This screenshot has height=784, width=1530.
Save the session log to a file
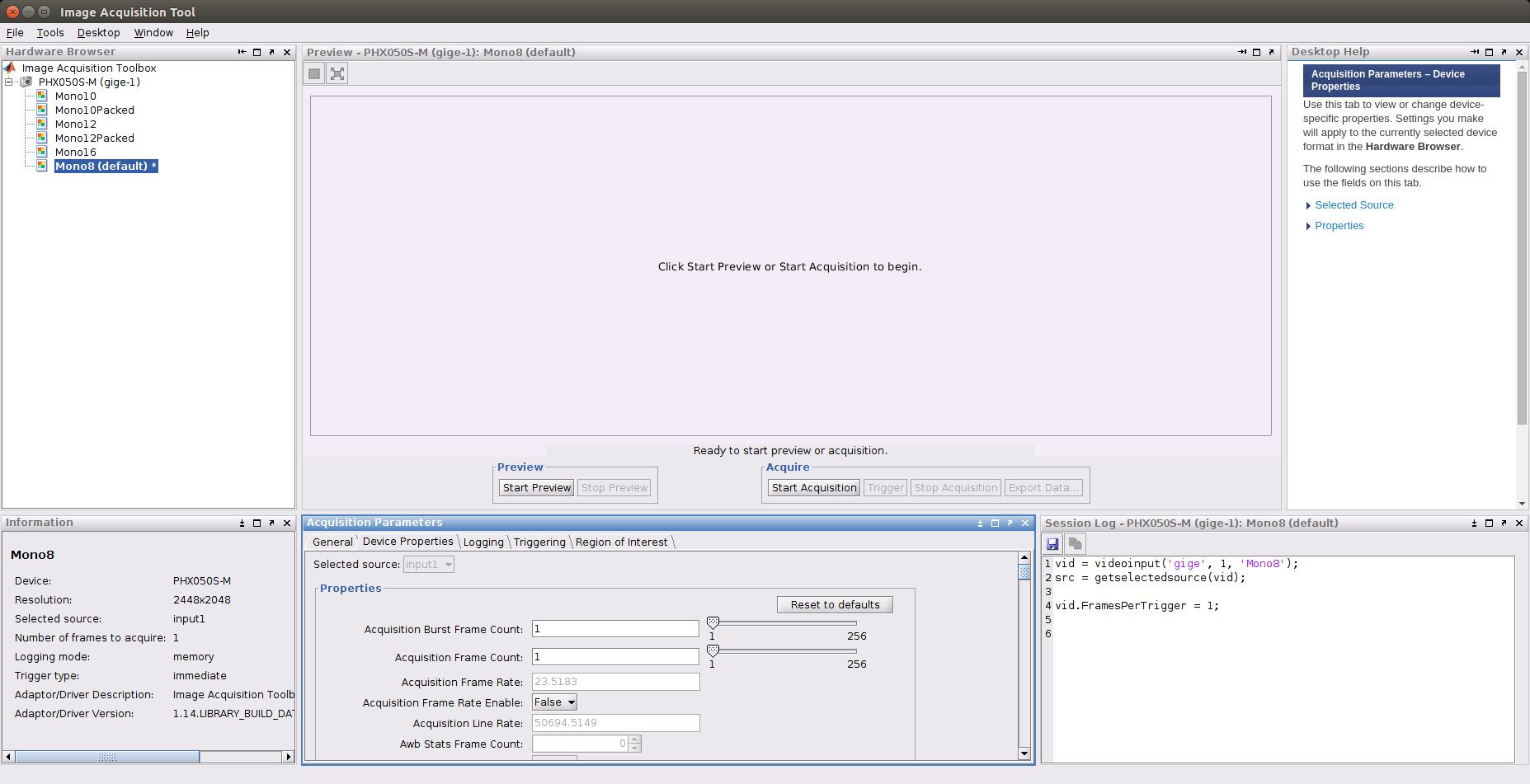point(1052,544)
